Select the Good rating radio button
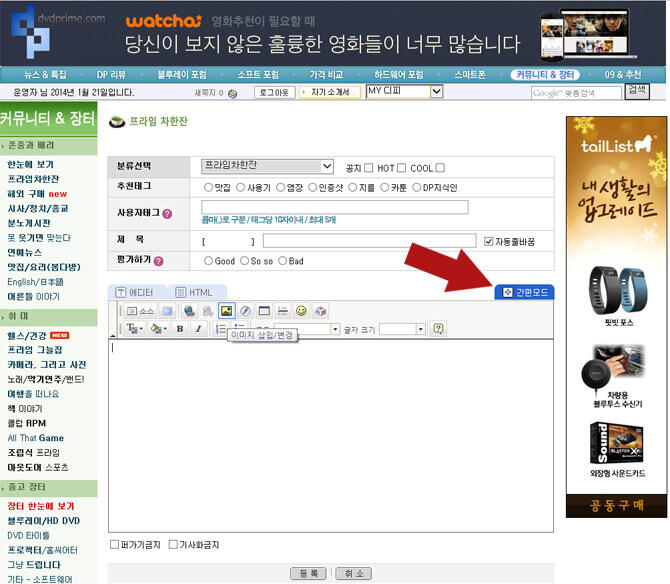670x584 pixels. [208, 261]
